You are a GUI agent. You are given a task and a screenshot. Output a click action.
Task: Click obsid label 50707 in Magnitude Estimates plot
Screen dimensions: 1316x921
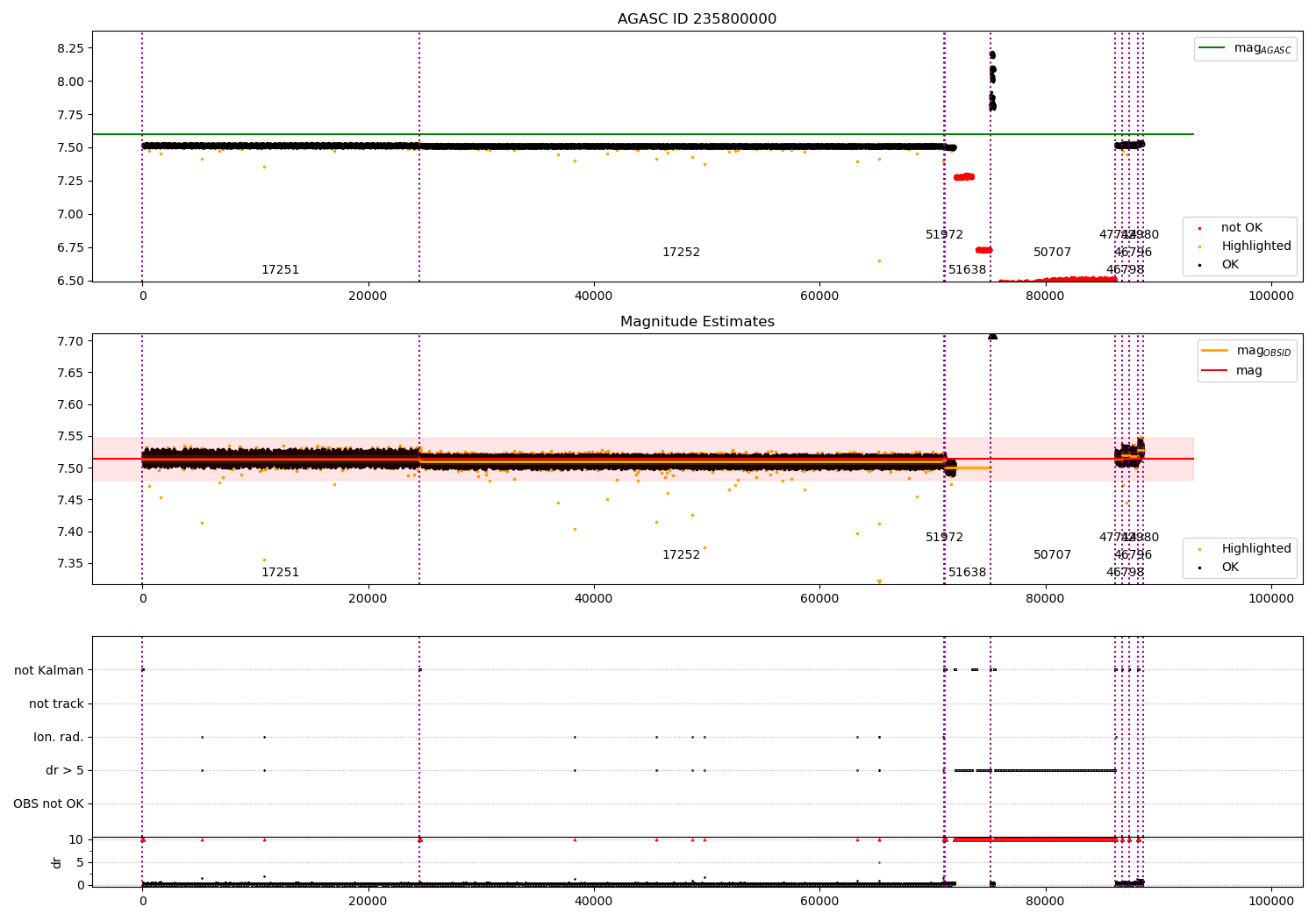(x=1052, y=555)
